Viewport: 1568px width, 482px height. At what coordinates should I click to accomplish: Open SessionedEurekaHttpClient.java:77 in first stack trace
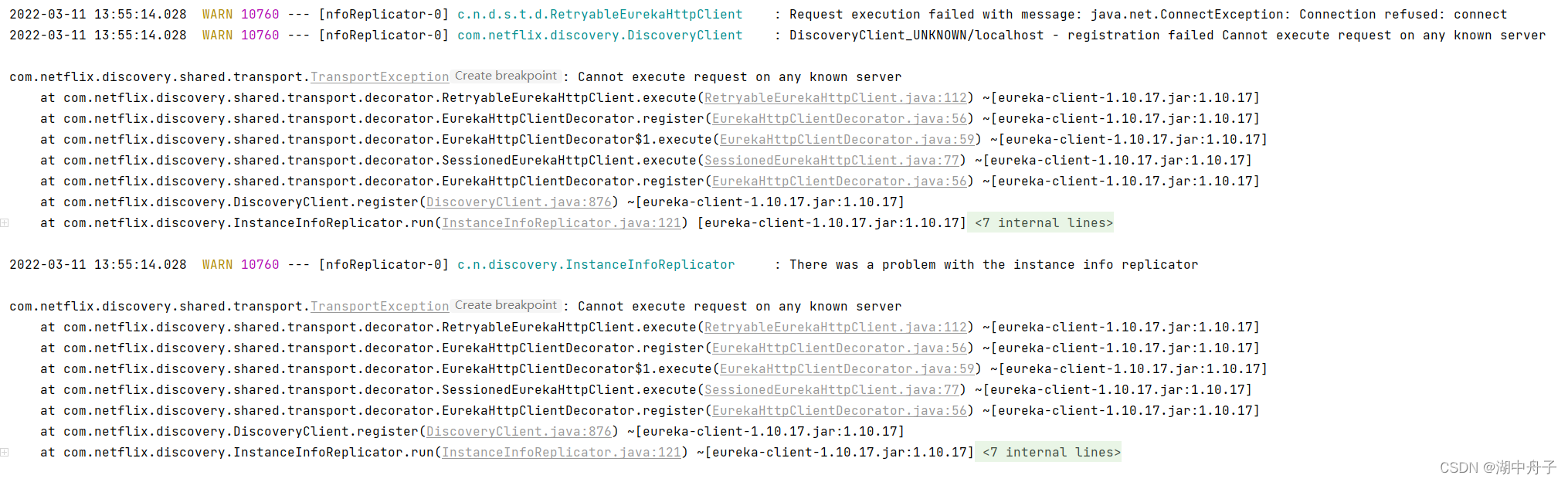click(832, 160)
